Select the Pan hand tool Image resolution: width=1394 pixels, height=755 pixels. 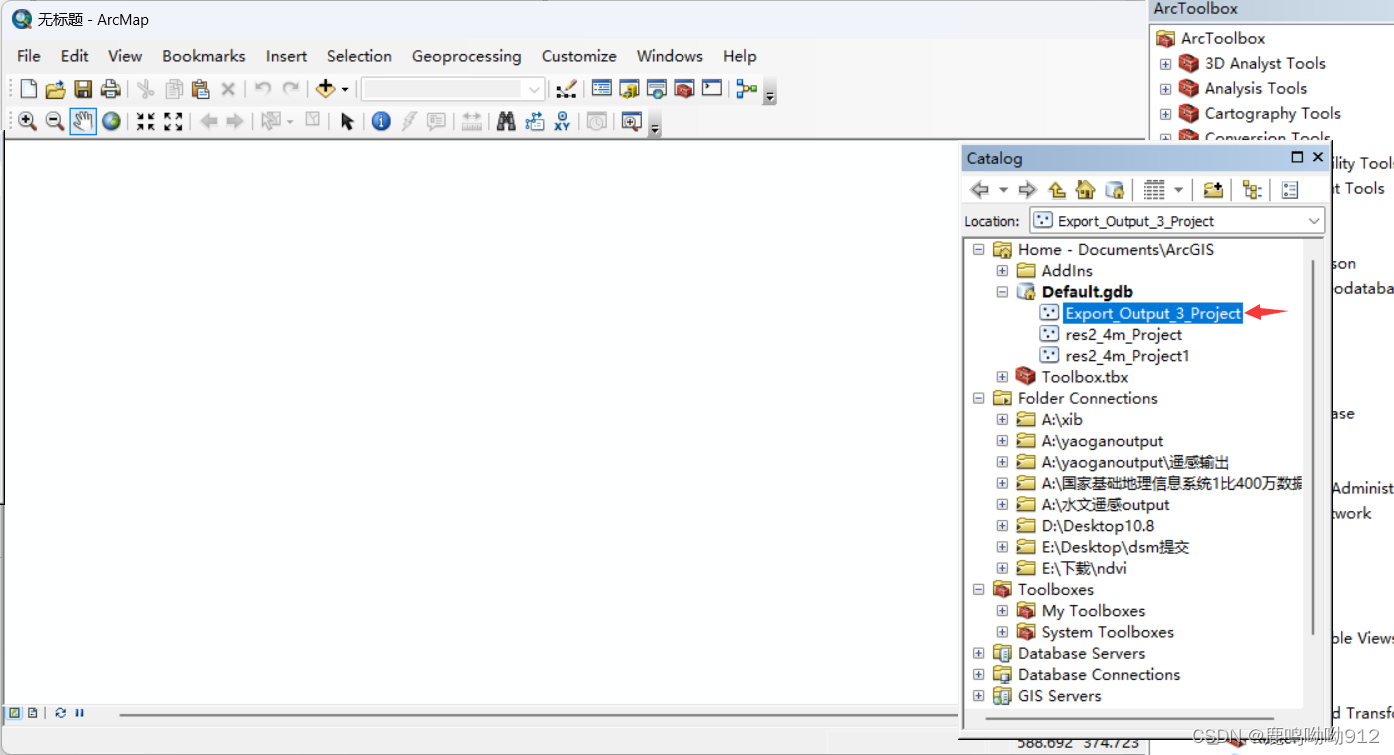tap(83, 121)
